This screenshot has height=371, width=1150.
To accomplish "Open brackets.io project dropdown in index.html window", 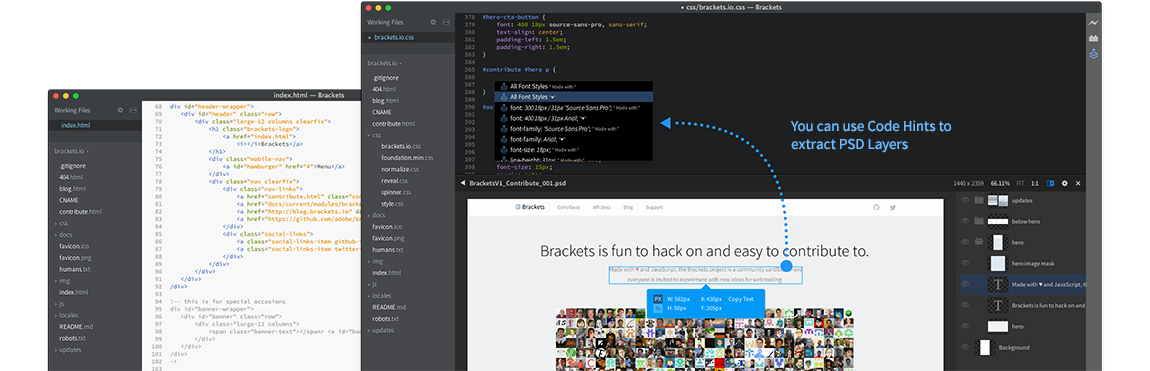I will coord(71,151).
